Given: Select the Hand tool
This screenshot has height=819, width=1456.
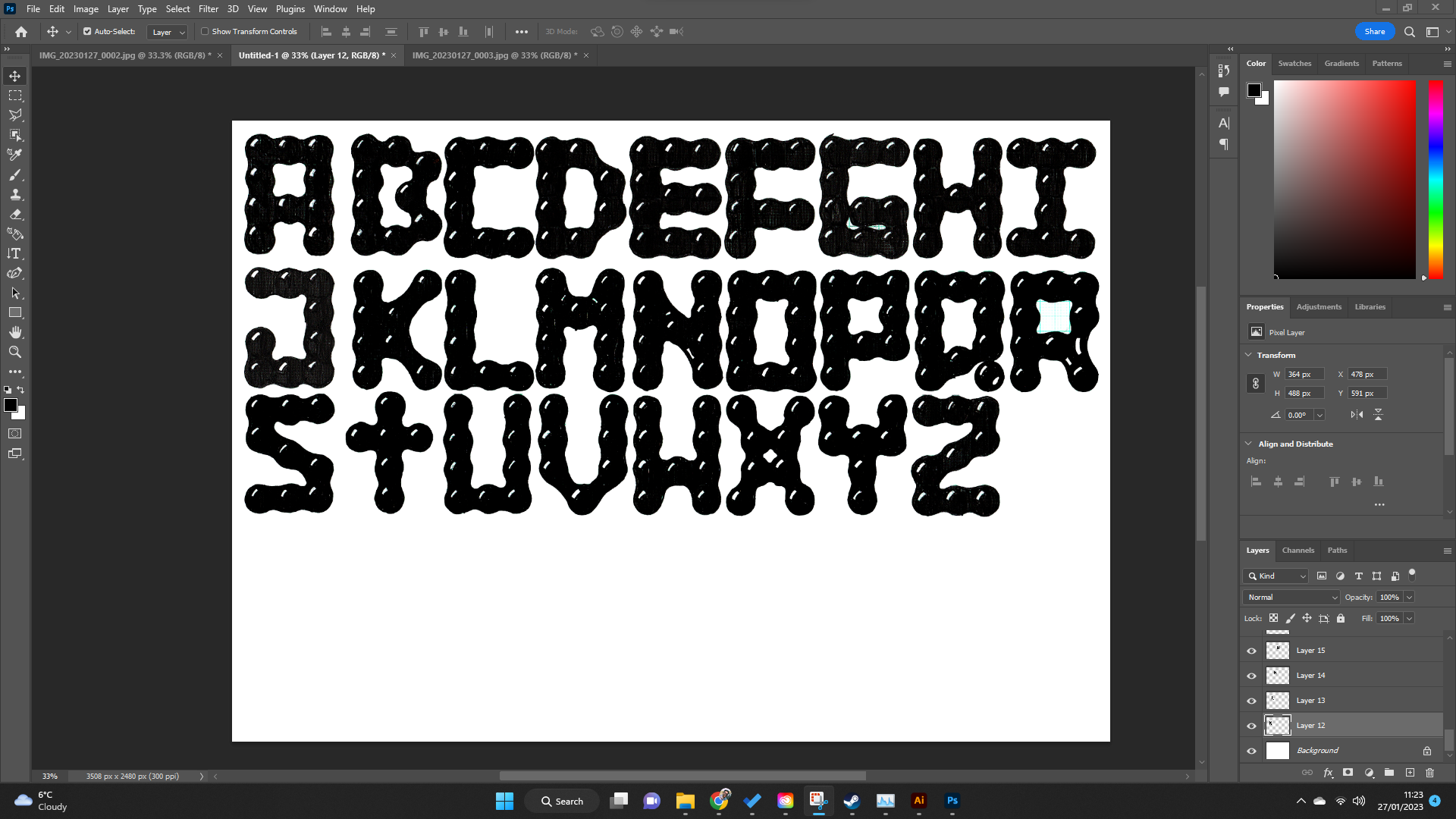Looking at the screenshot, I should (x=15, y=332).
